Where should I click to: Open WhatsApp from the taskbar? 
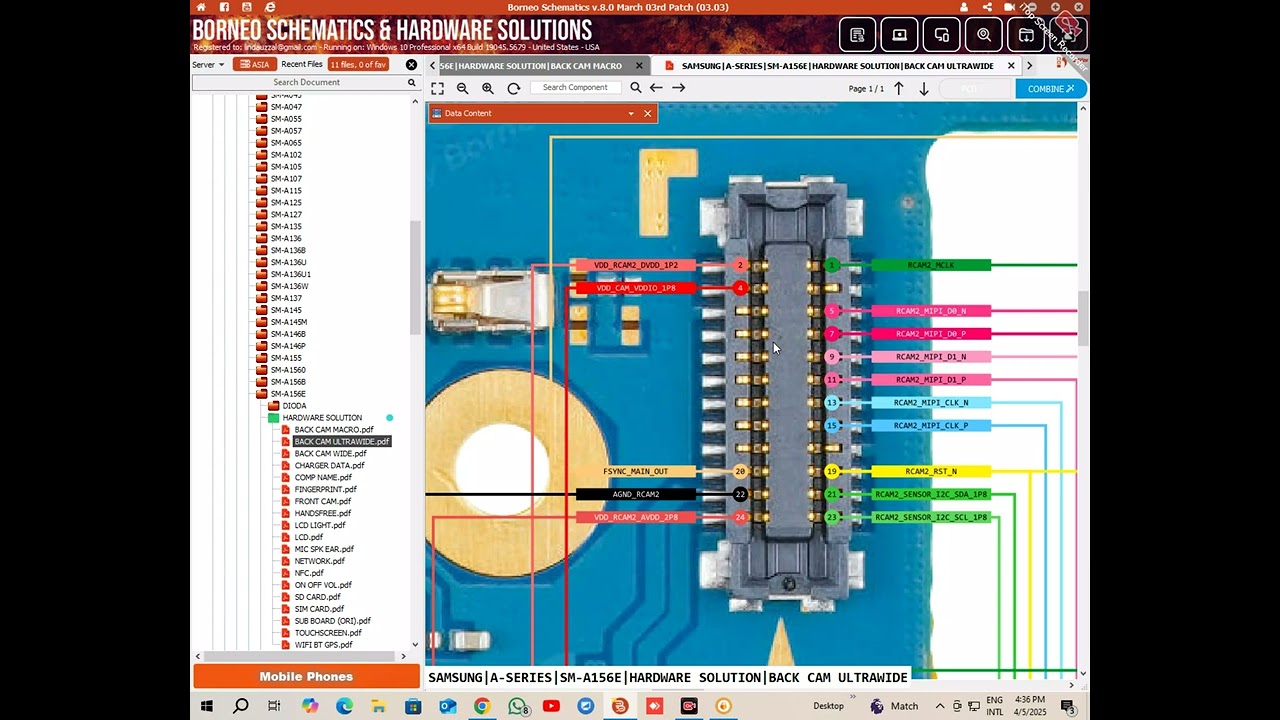[x=517, y=706]
